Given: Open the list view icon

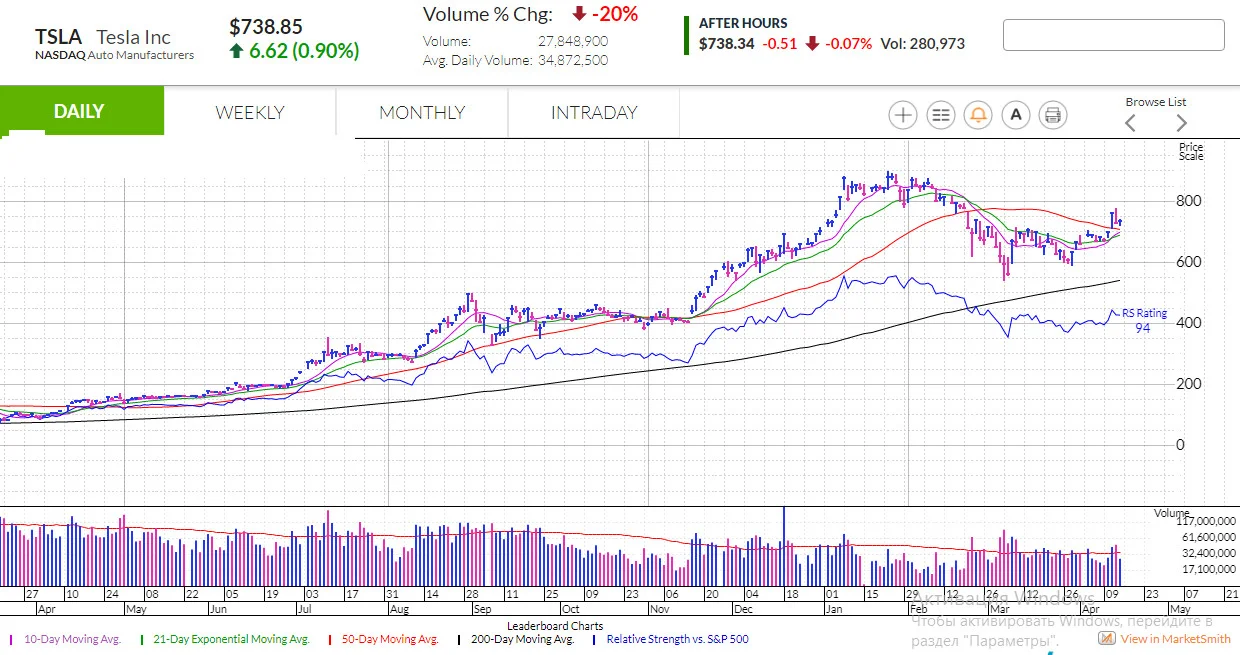Looking at the screenshot, I should point(941,115).
